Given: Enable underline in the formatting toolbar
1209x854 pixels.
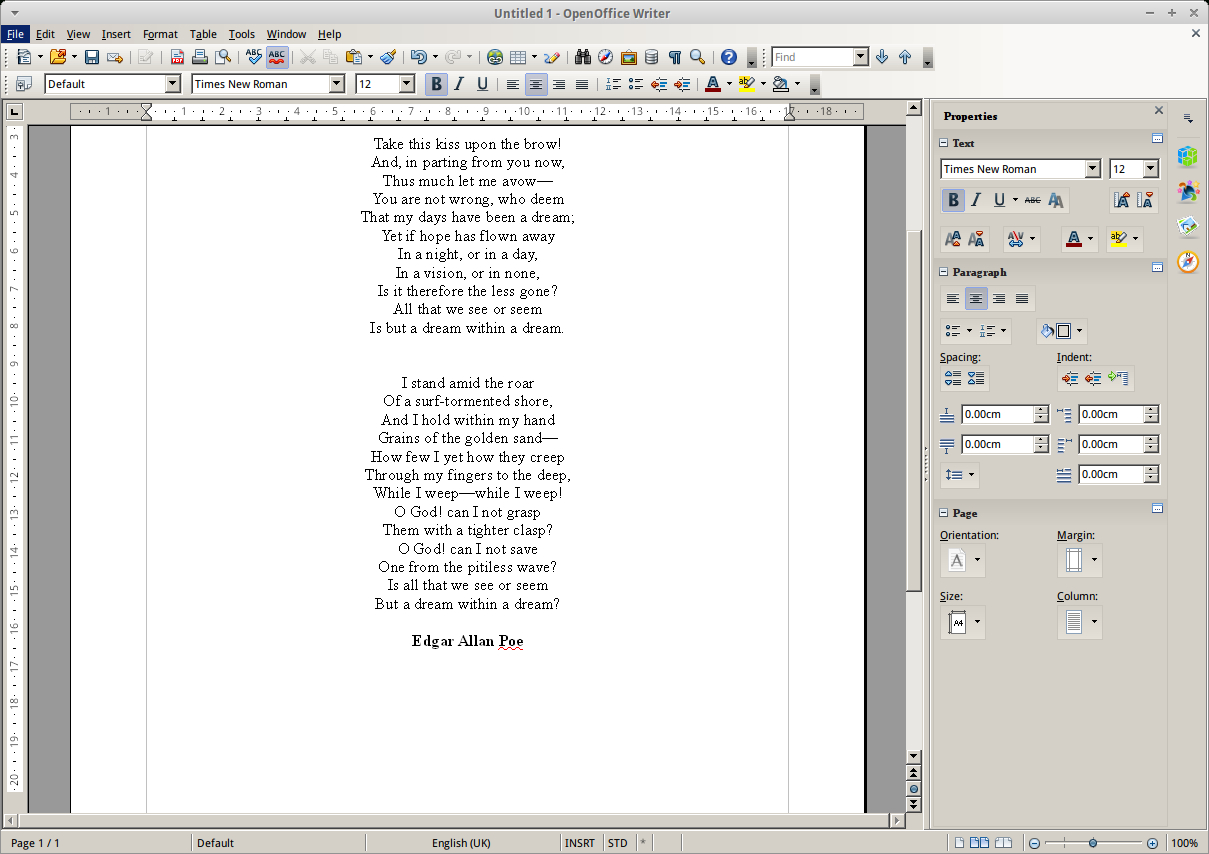Looking at the screenshot, I should pos(482,84).
